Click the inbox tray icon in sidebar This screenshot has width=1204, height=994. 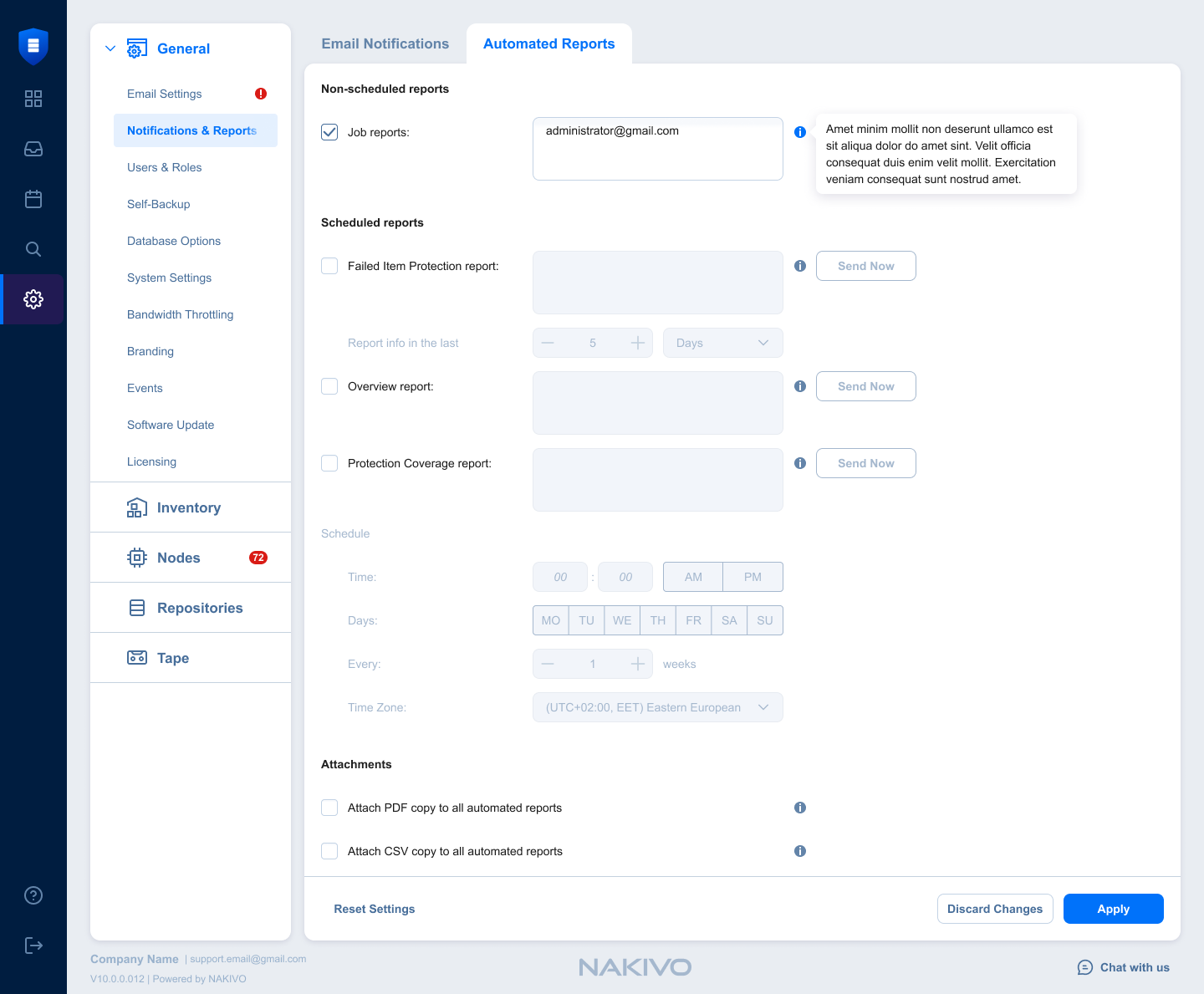(33, 149)
